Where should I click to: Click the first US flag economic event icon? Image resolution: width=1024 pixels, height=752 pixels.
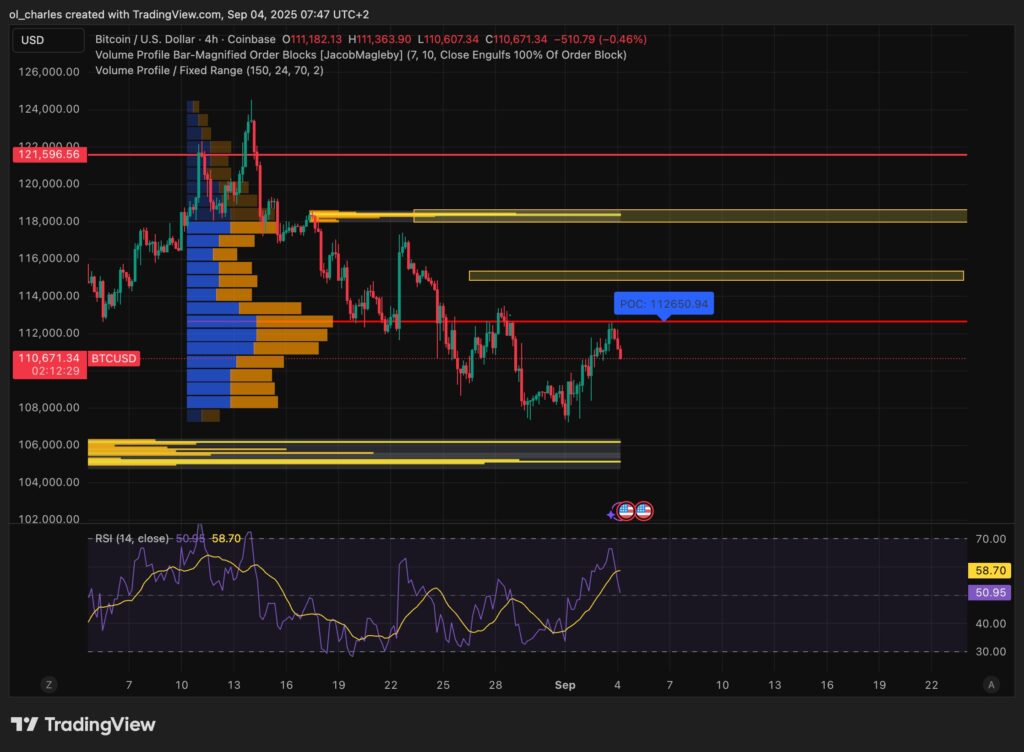tap(625, 511)
